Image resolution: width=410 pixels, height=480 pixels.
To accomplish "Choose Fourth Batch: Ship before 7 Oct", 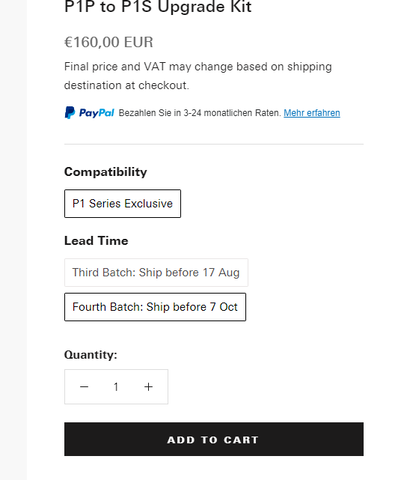I will pos(155,307).
